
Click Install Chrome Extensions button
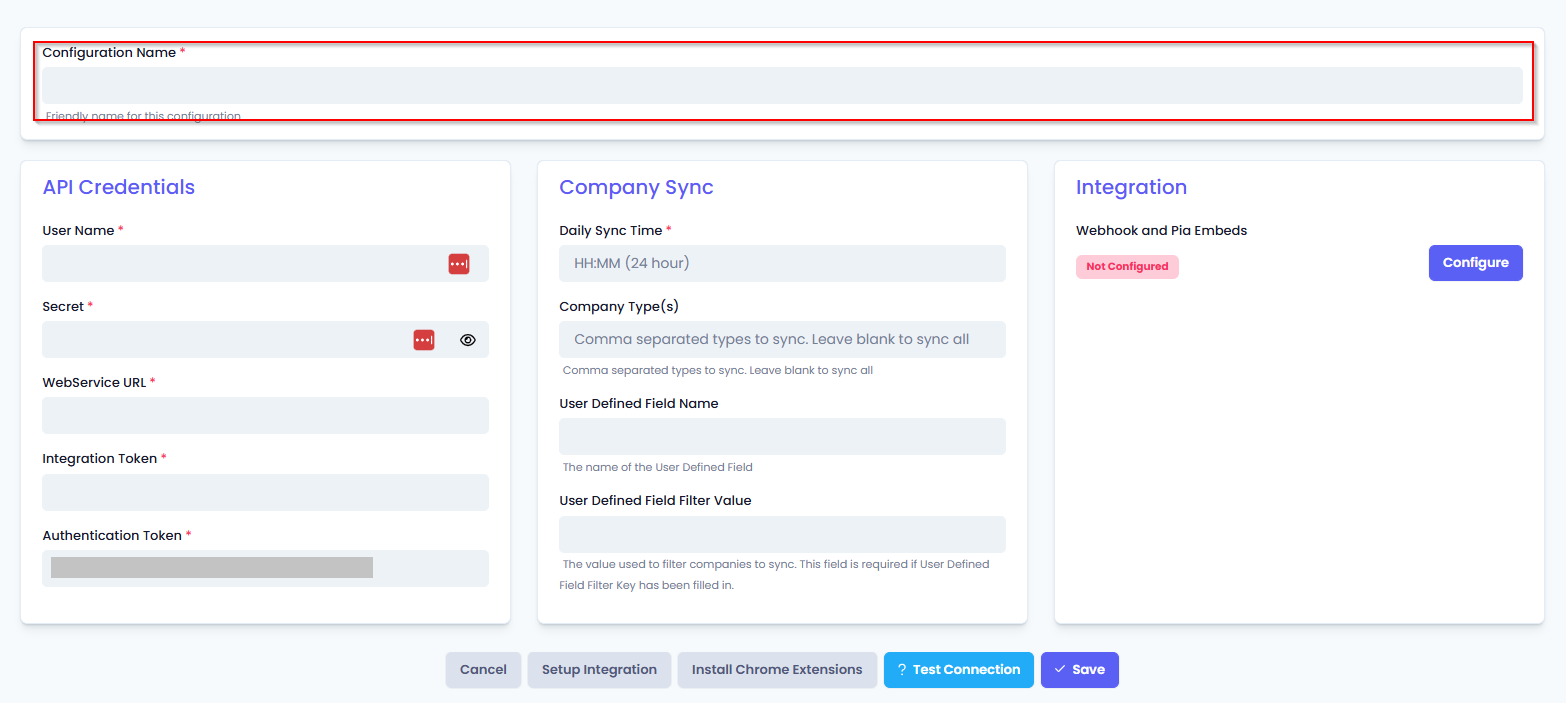(777, 670)
